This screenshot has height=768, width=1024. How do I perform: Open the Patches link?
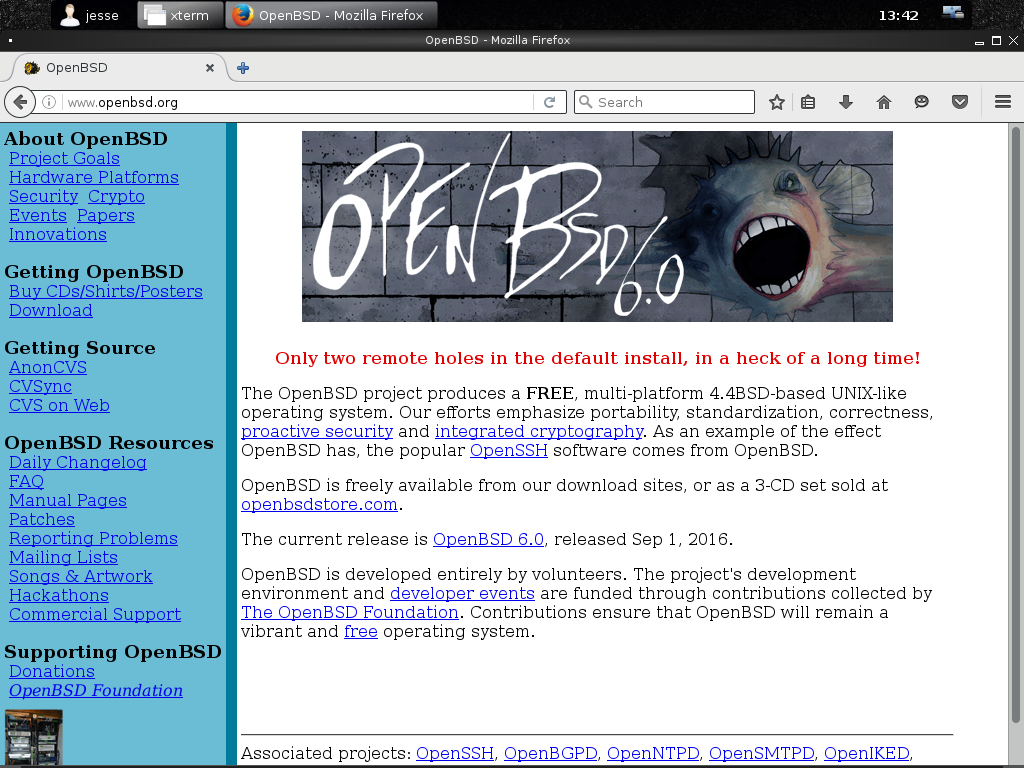coord(42,519)
